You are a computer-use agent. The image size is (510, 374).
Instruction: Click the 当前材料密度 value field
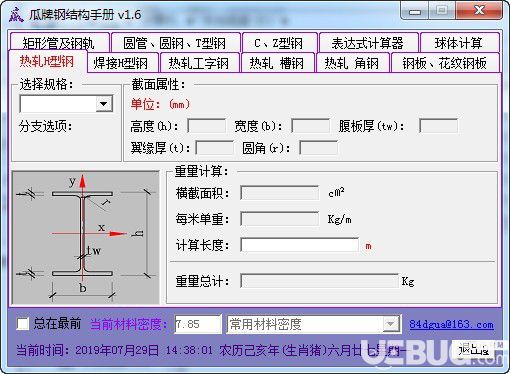[x=198, y=324]
